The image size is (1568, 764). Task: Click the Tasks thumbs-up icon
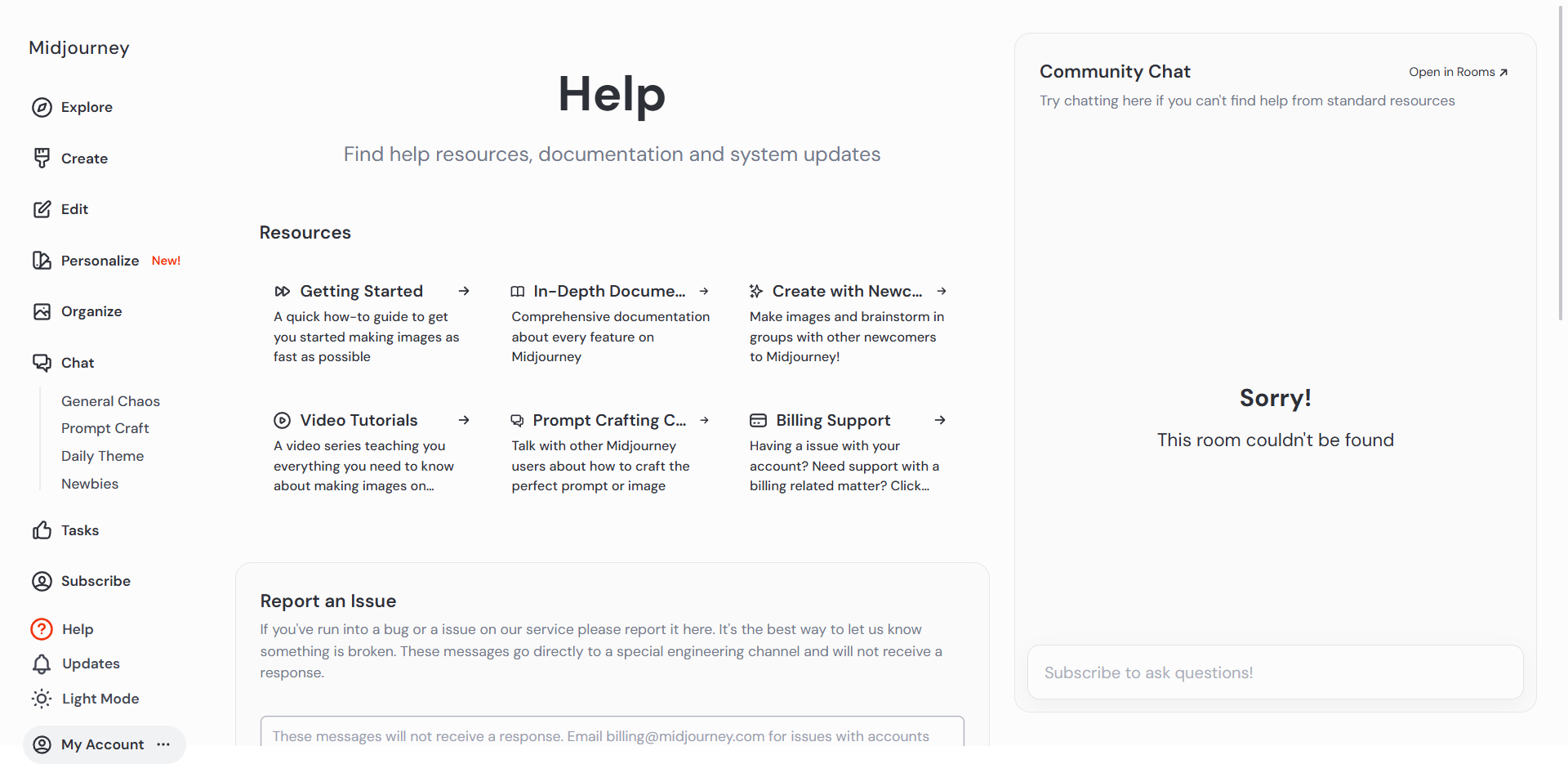click(x=42, y=530)
